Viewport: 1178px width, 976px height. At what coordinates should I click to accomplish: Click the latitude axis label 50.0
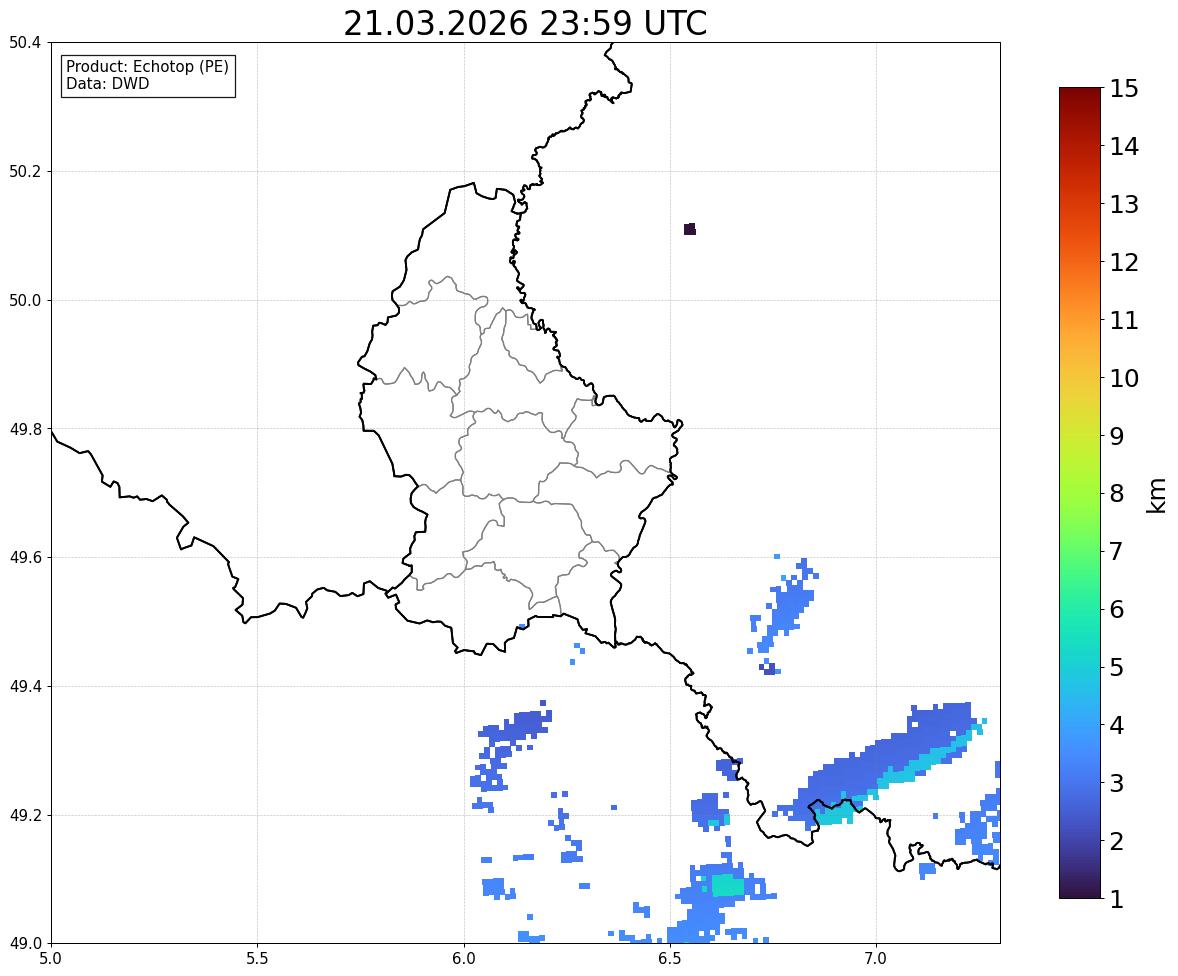[x=25, y=301]
